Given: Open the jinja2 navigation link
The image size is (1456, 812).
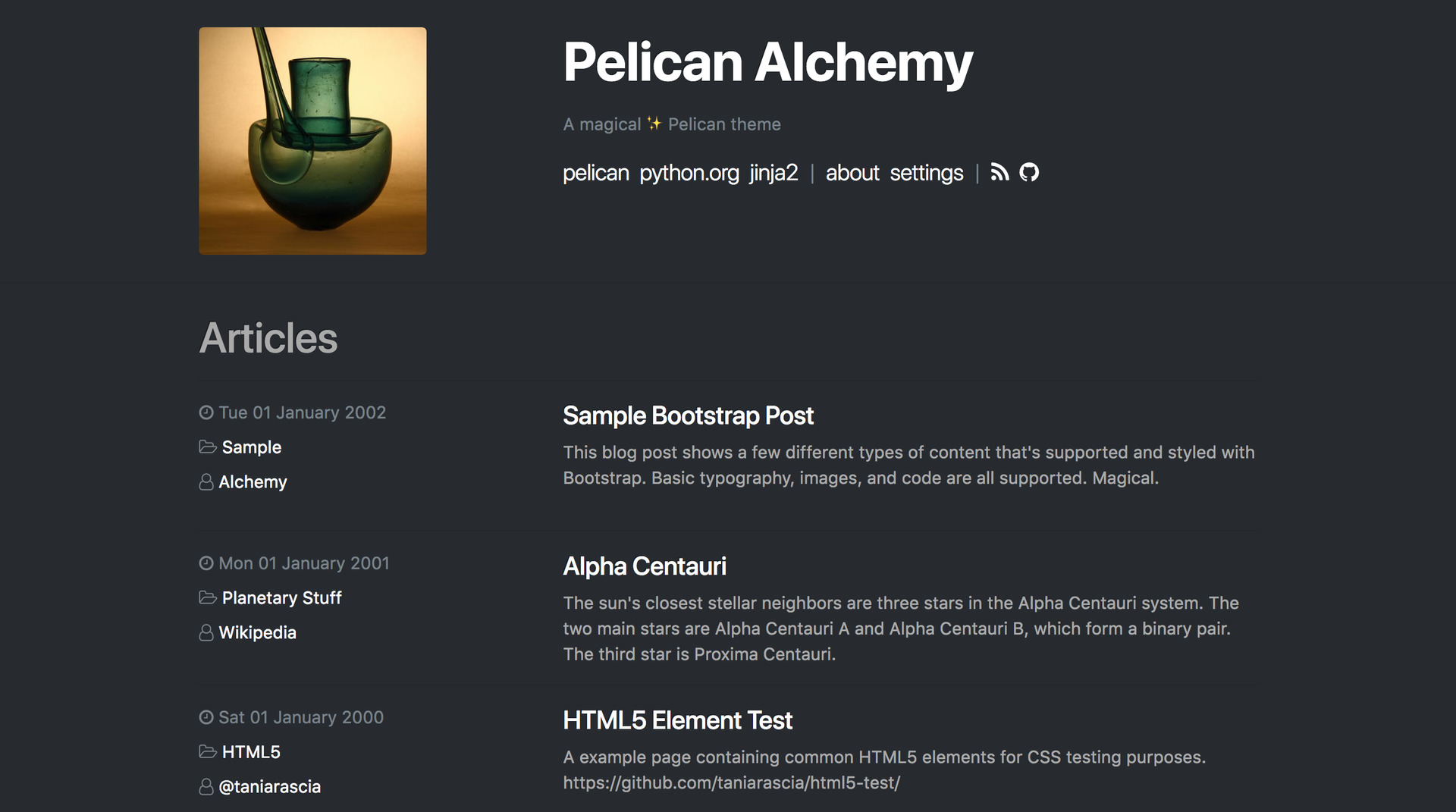Looking at the screenshot, I should [773, 174].
